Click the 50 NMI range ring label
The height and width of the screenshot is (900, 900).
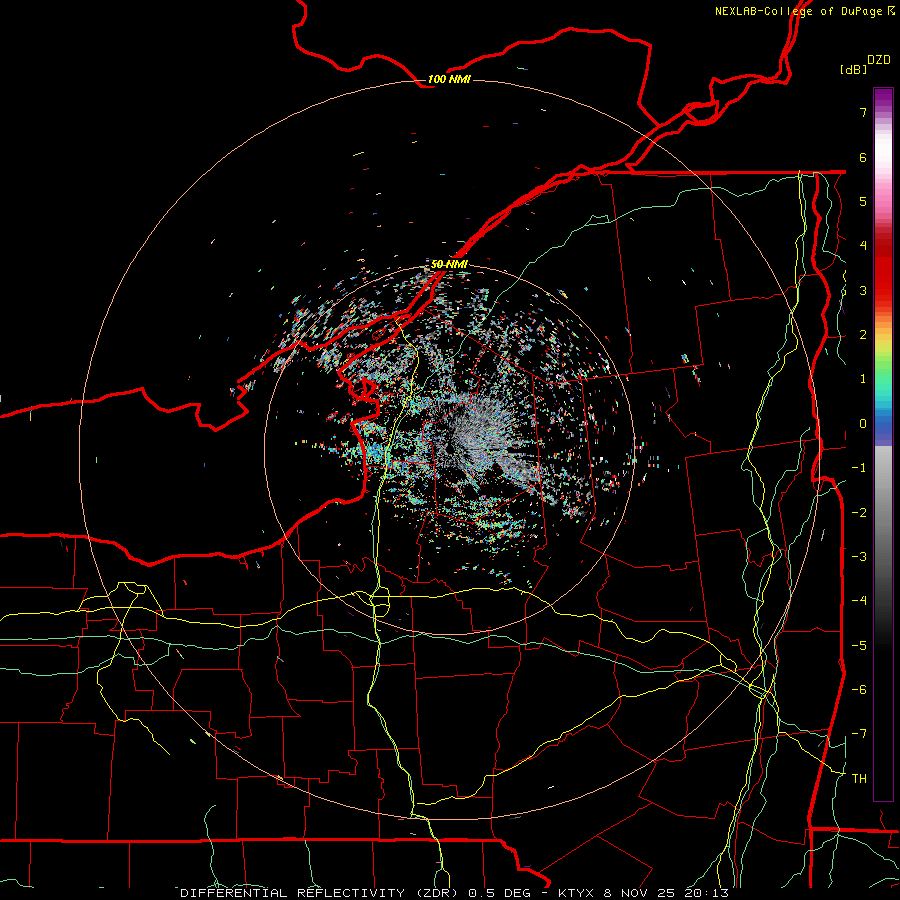(449, 264)
